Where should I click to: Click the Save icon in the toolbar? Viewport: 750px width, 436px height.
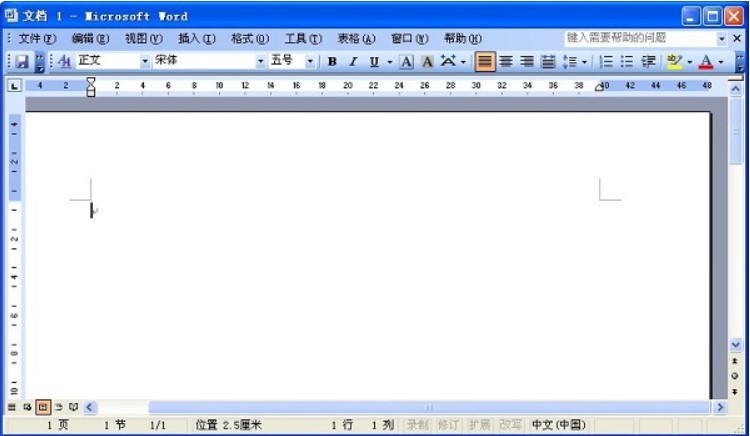click(x=22, y=61)
